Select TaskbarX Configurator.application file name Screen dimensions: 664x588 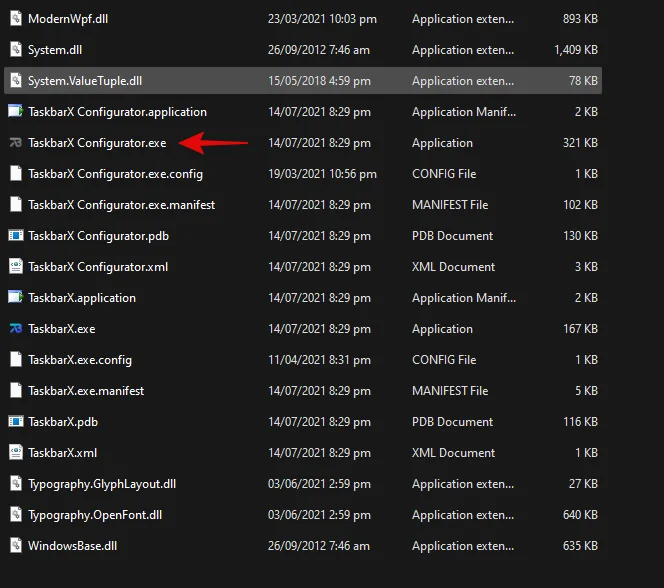tap(117, 112)
